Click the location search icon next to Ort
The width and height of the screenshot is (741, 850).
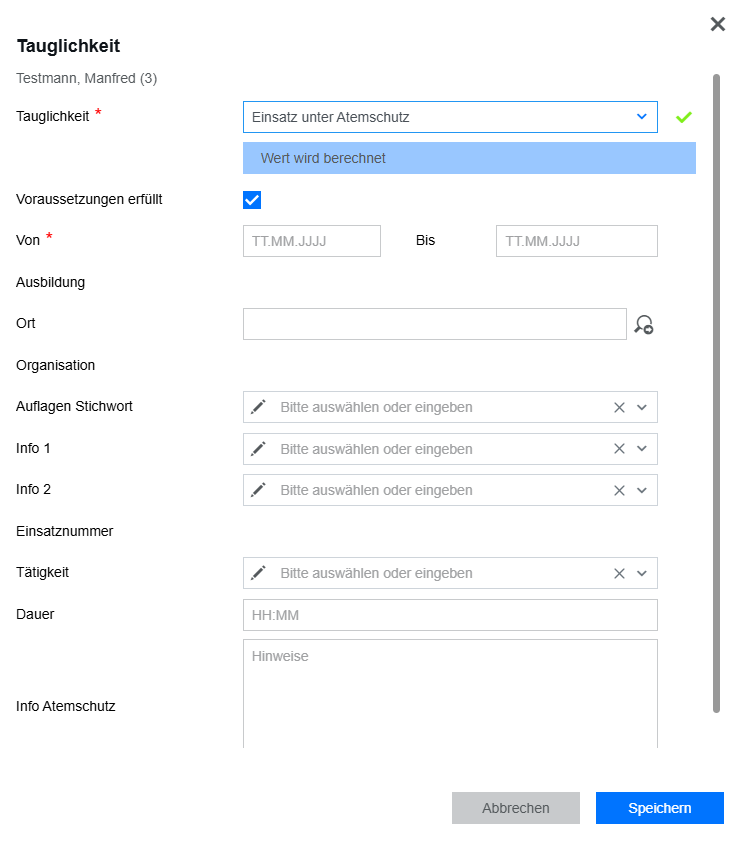click(643, 325)
